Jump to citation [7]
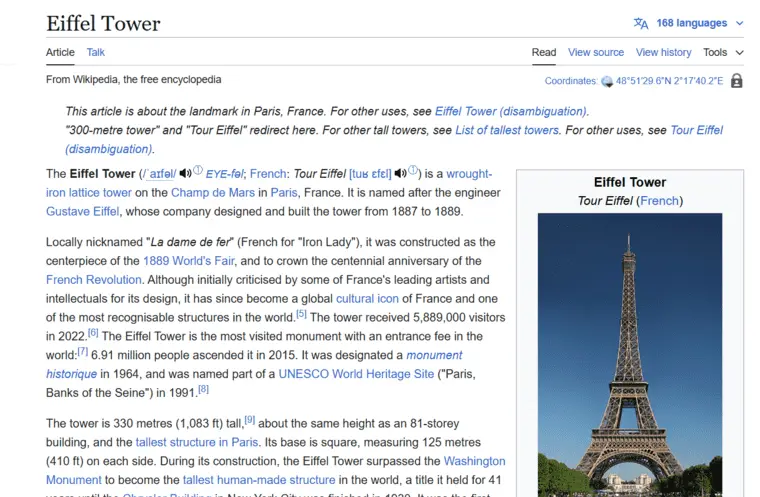The height and width of the screenshot is (497, 760). click(82, 352)
